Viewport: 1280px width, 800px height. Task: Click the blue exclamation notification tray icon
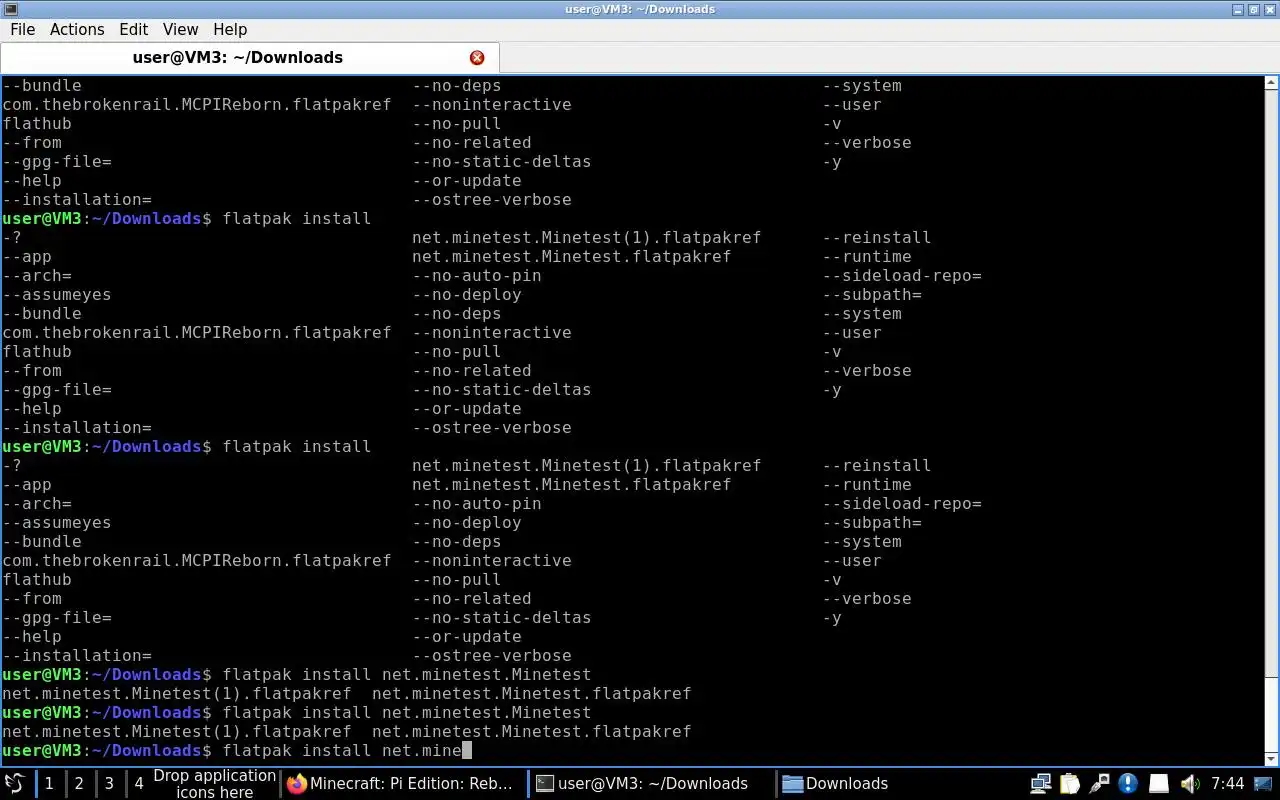click(x=1128, y=783)
